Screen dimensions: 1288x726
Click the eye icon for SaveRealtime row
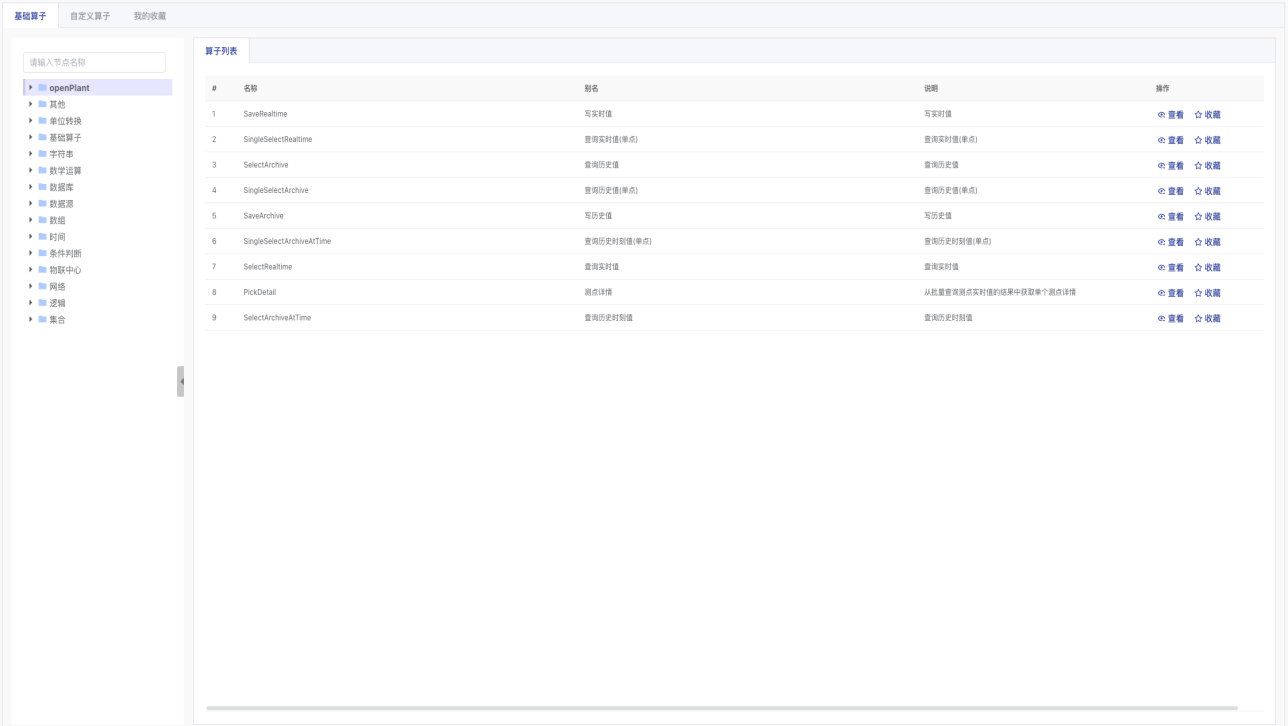coord(1161,115)
